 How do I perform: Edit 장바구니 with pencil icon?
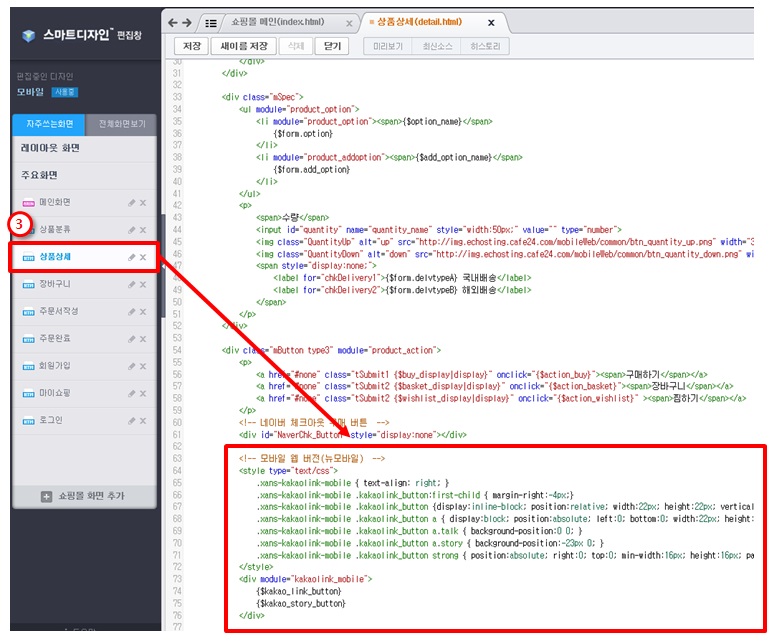coord(131,284)
